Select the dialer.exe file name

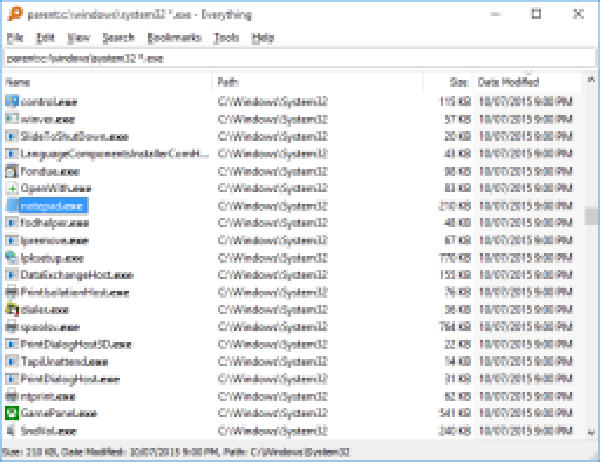[x=45, y=310]
